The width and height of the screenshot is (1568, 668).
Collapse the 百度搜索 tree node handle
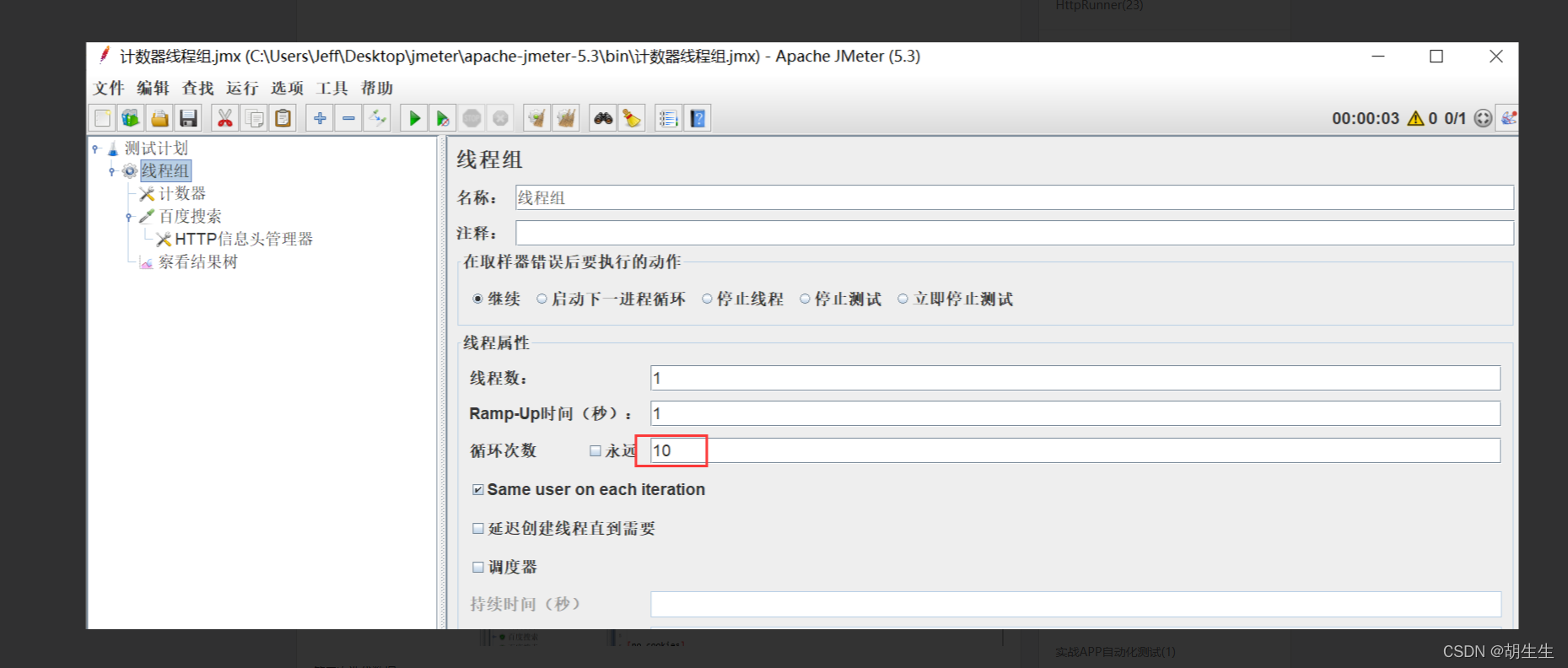129,217
